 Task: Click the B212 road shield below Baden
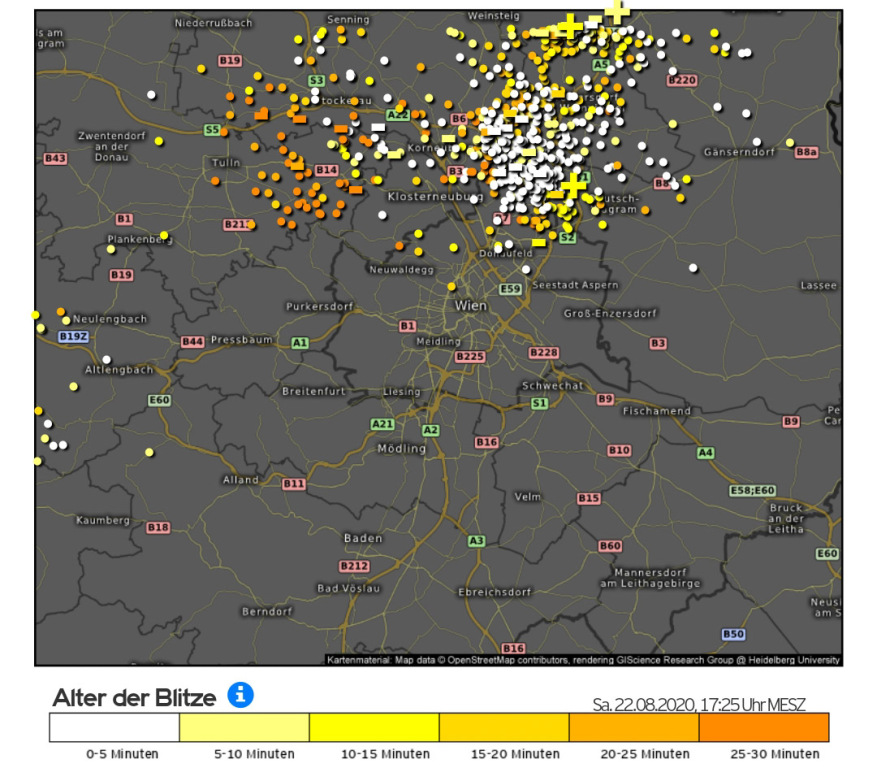point(354,566)
